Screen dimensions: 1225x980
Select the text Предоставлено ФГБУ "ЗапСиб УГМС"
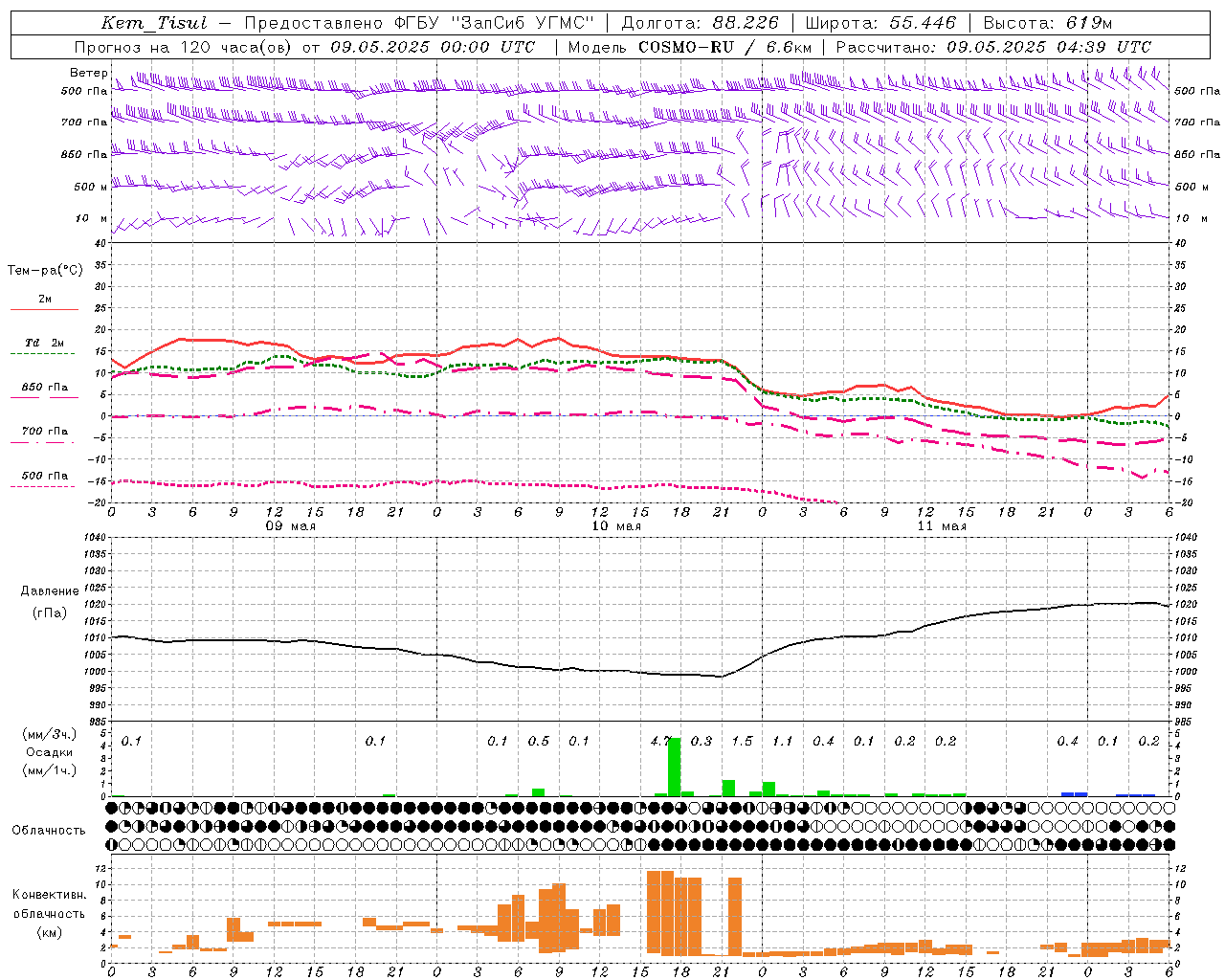coord(419,23)
